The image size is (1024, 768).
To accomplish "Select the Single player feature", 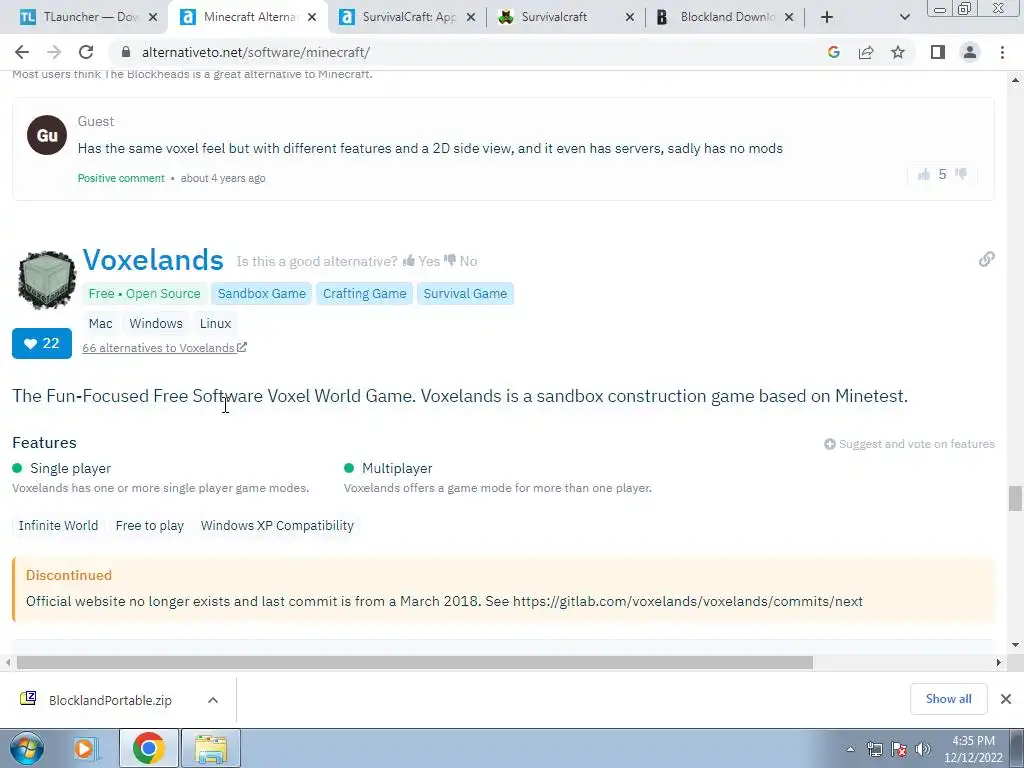I will 71,468.
